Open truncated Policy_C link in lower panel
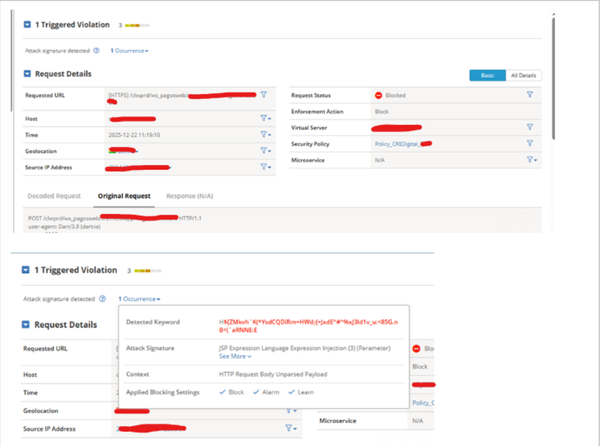 [x=423, y=403]
